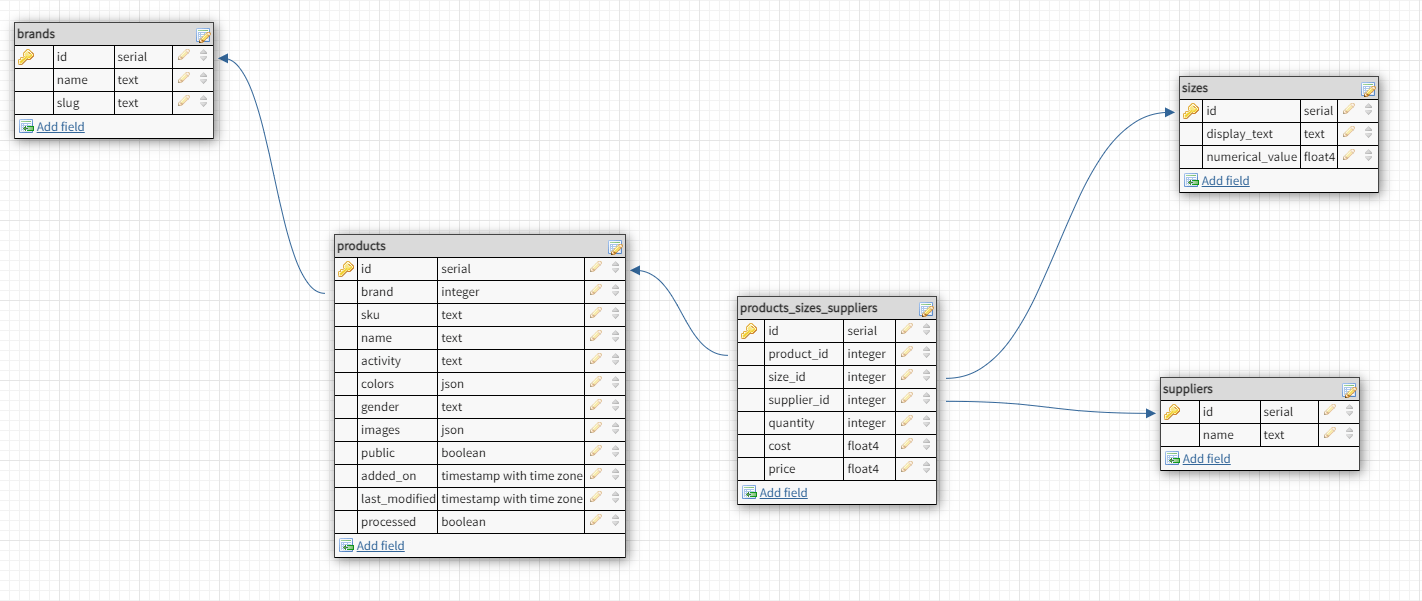Click the Add field icon in the brands table
The image size is (1422, 601).
tap(26, 126)
